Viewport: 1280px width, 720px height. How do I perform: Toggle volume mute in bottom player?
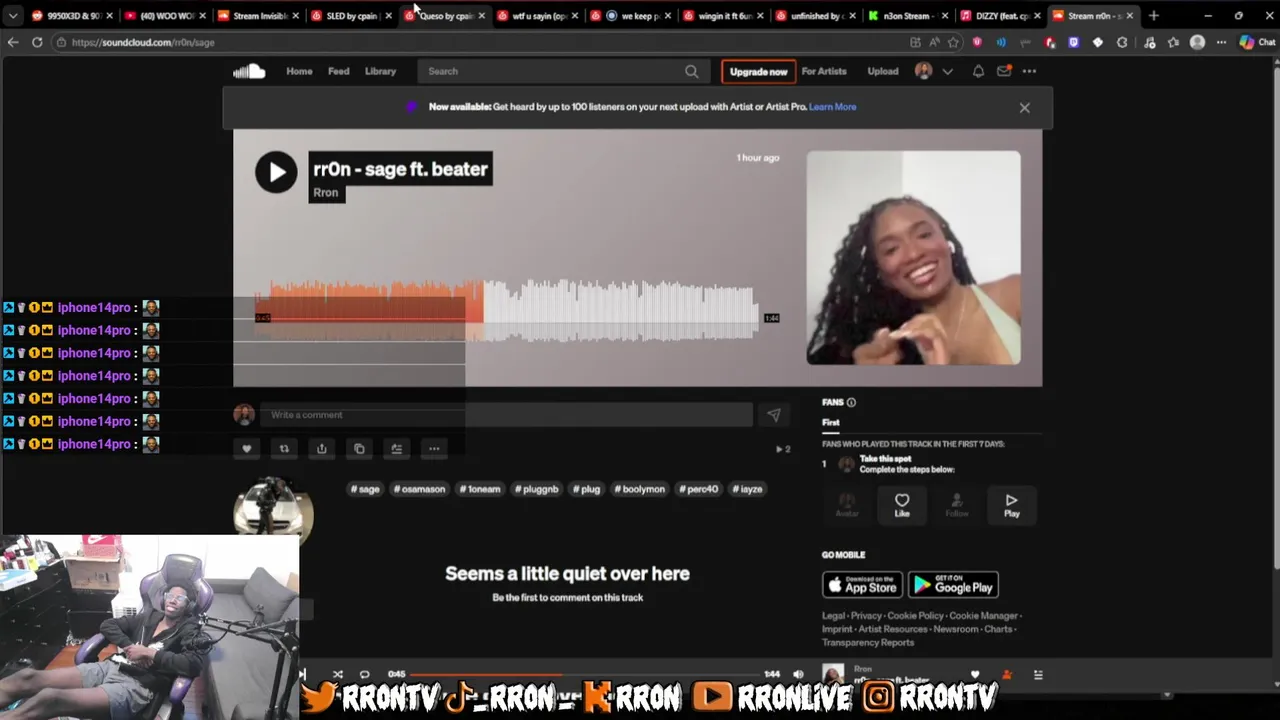(798, 674)
